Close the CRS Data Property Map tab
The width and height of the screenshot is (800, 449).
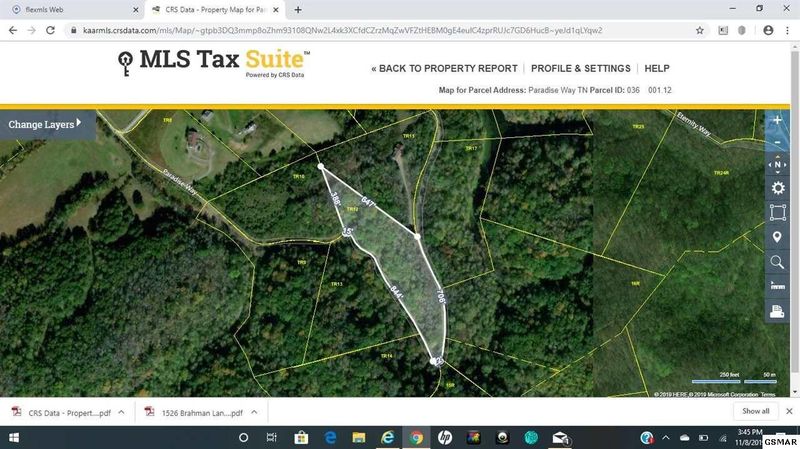tap(276, 10)
